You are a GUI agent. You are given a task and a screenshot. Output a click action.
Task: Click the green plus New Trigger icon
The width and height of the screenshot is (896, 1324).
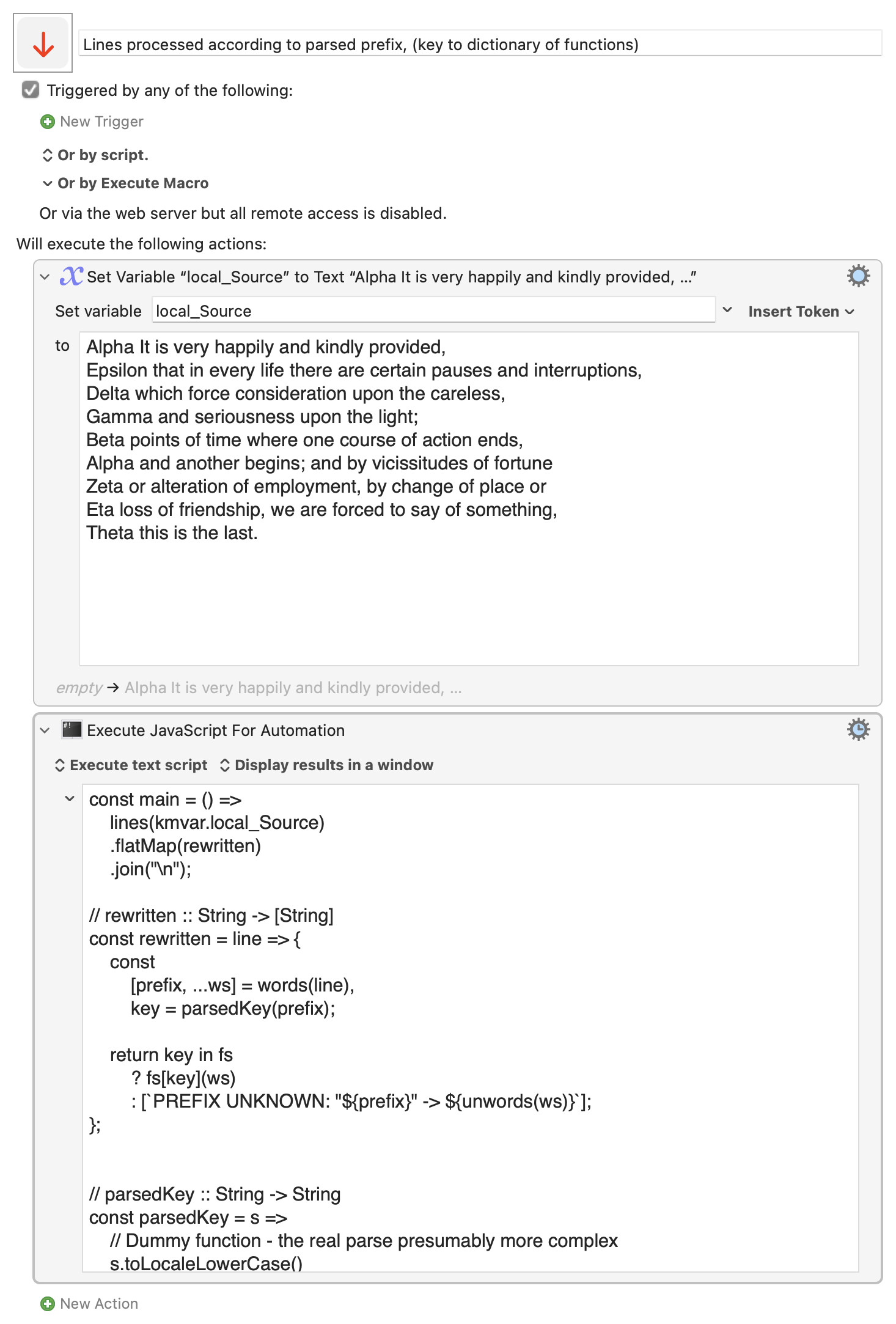[x=47, y=122]
